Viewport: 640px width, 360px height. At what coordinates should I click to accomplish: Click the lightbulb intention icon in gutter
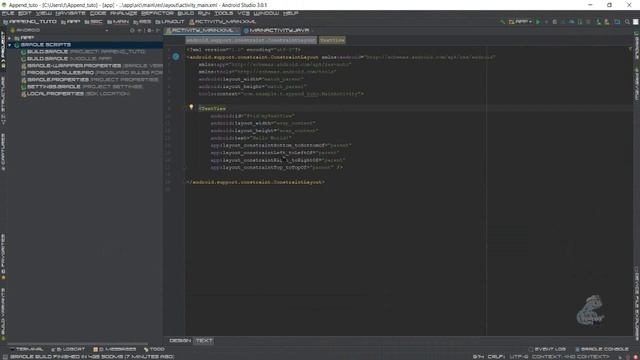(191, 107)
